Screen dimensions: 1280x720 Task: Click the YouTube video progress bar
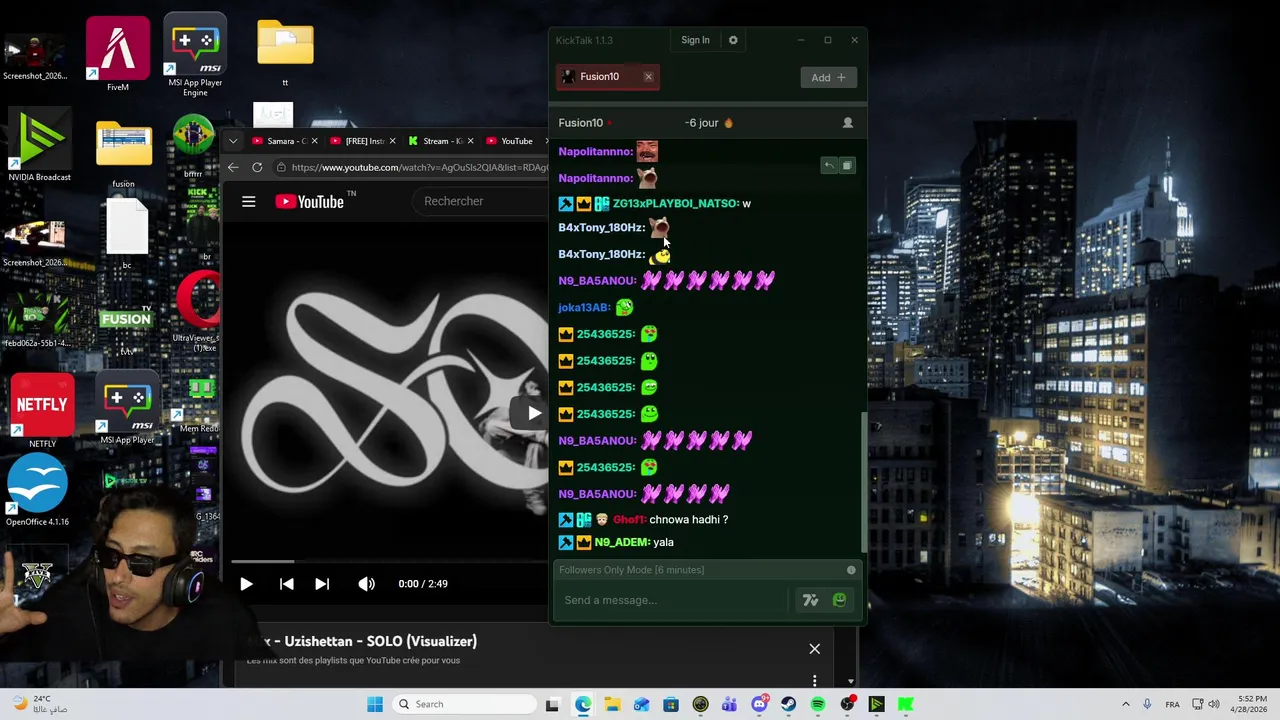(390, 562)
